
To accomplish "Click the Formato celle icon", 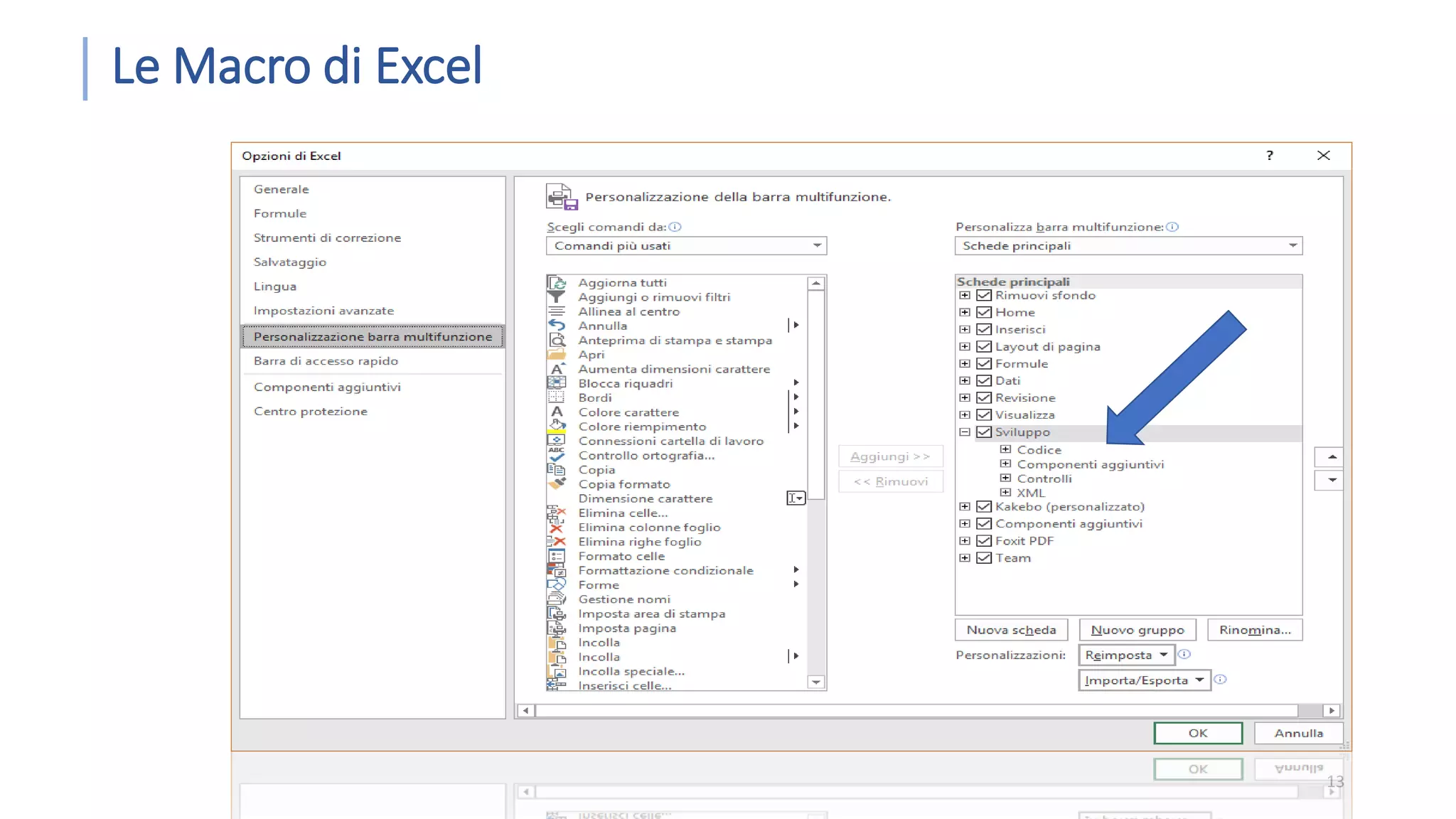I will coord(557,556).
